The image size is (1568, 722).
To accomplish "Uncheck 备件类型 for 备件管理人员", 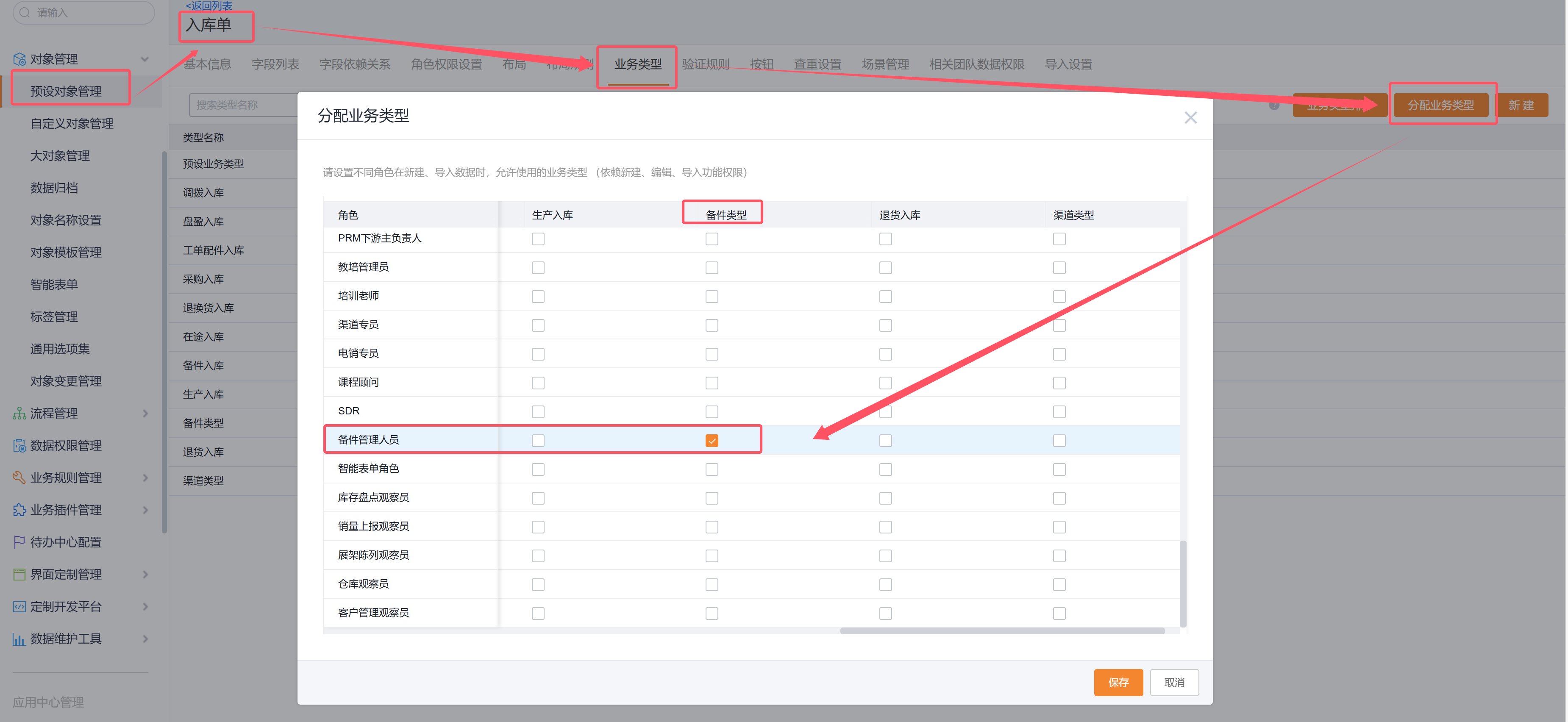I will pyautogui.click(x=712, y=440).
